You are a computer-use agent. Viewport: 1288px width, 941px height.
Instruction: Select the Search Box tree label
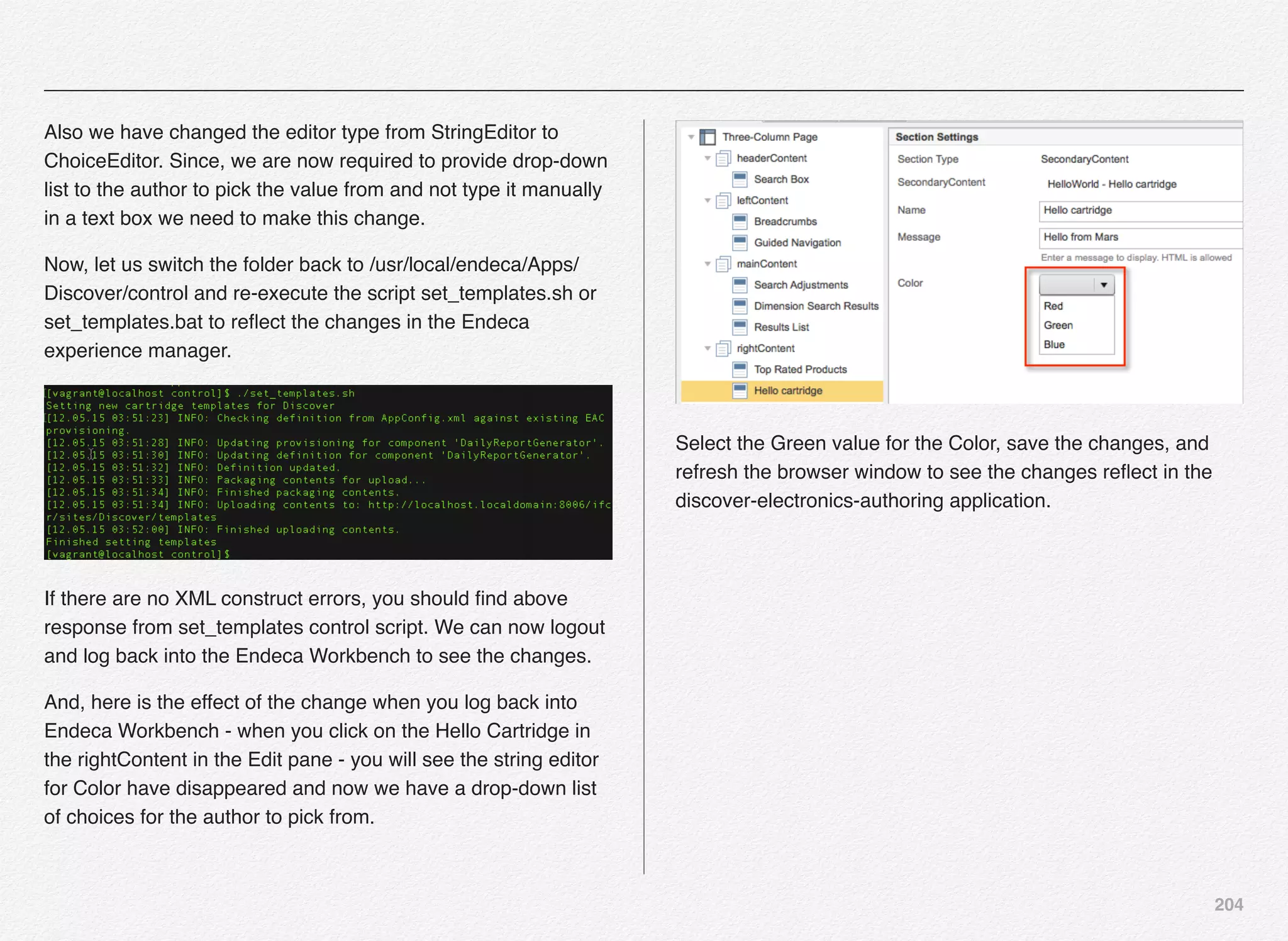click(x=781, y=179)
